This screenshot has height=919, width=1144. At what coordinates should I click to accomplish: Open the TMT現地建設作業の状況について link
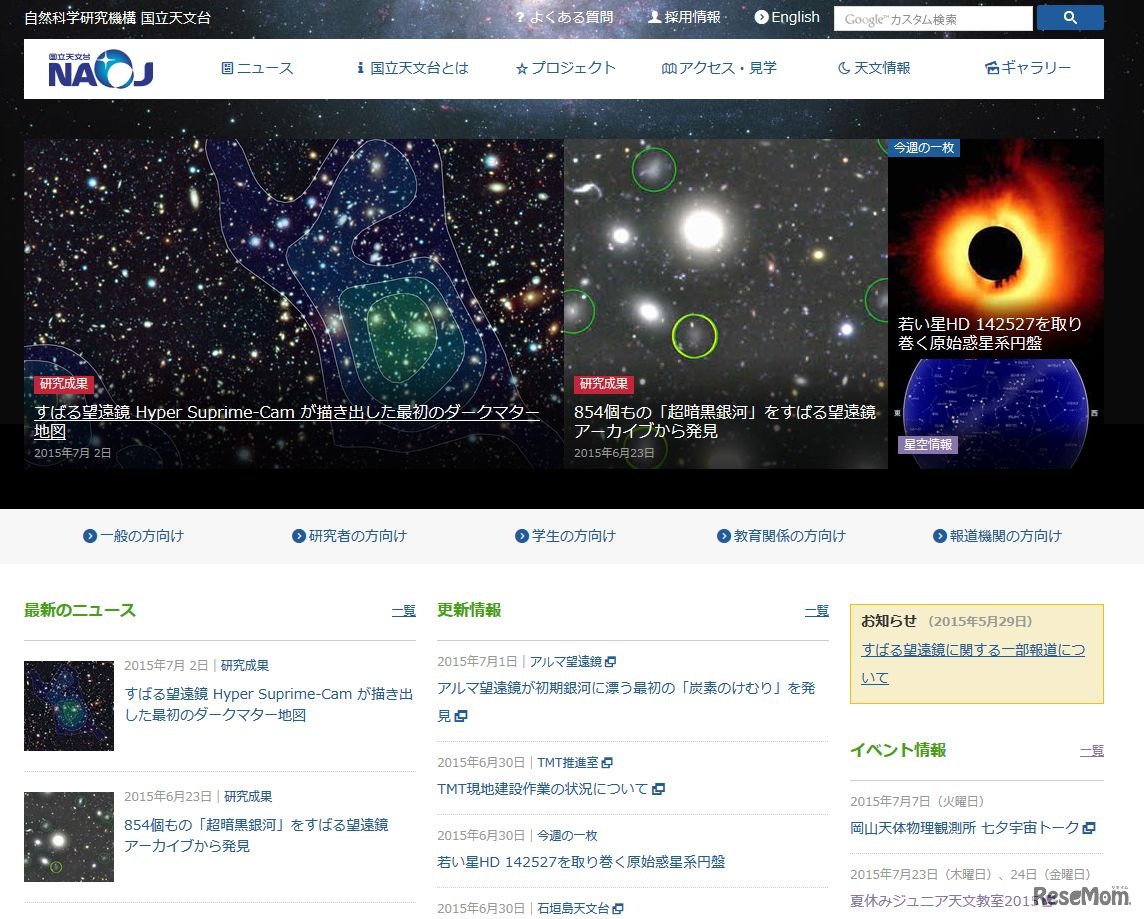[539, 789]
